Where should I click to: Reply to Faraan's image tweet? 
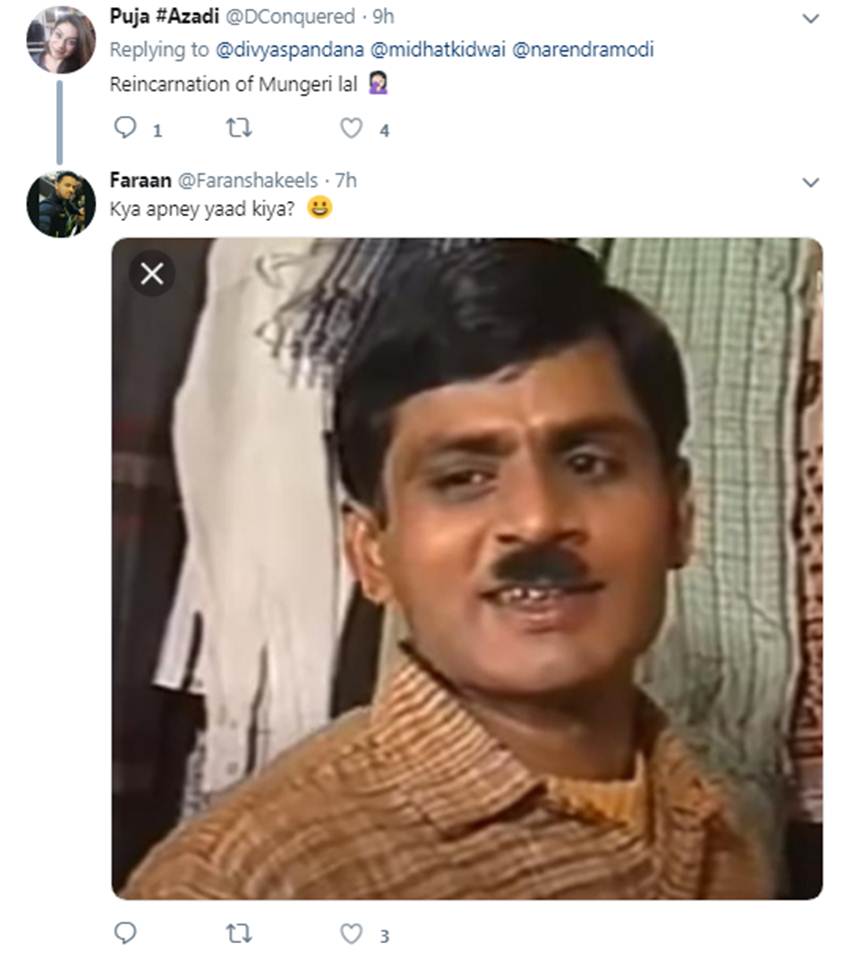125,933
